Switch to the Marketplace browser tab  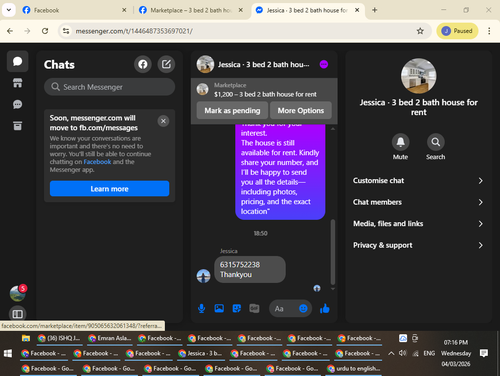190,10
